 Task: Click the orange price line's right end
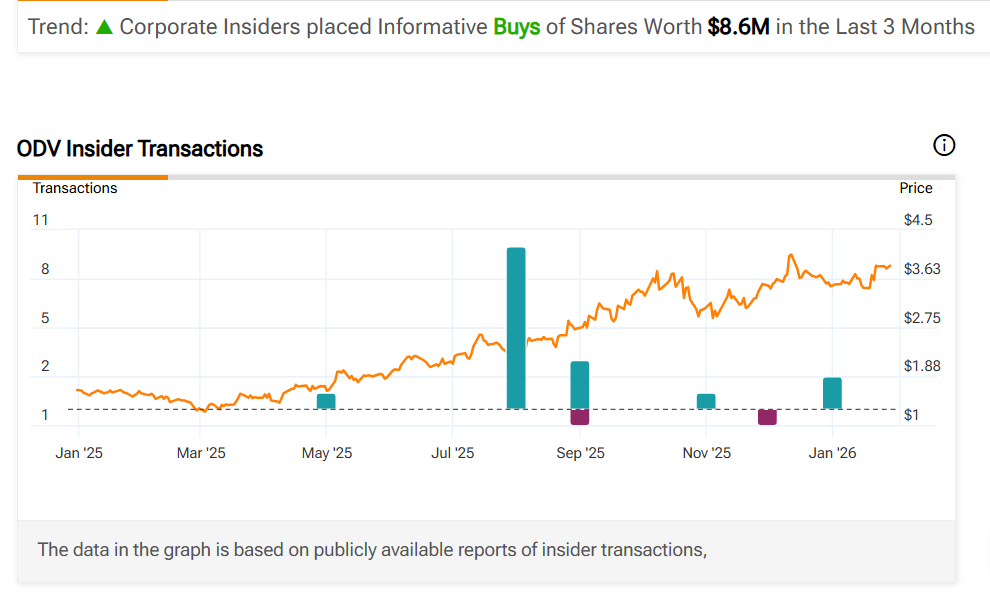tap(888, 266)
